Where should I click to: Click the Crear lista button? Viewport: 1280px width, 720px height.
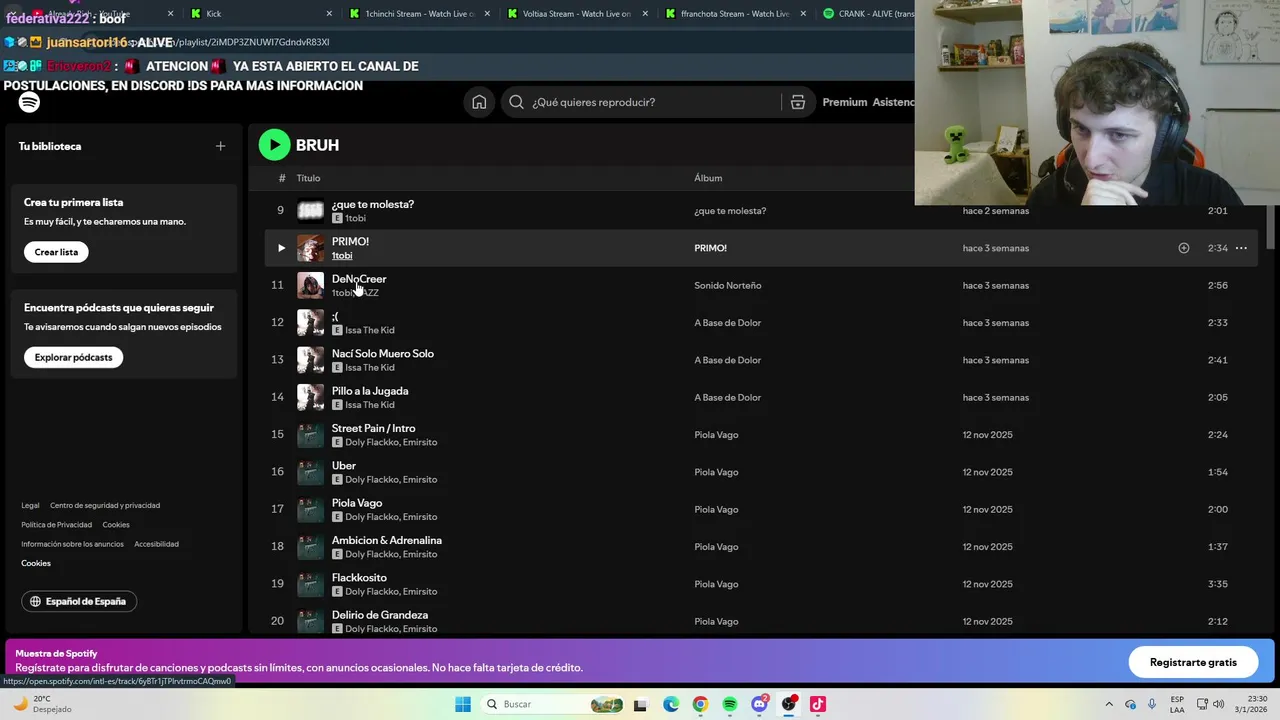[x=56, y=252]
